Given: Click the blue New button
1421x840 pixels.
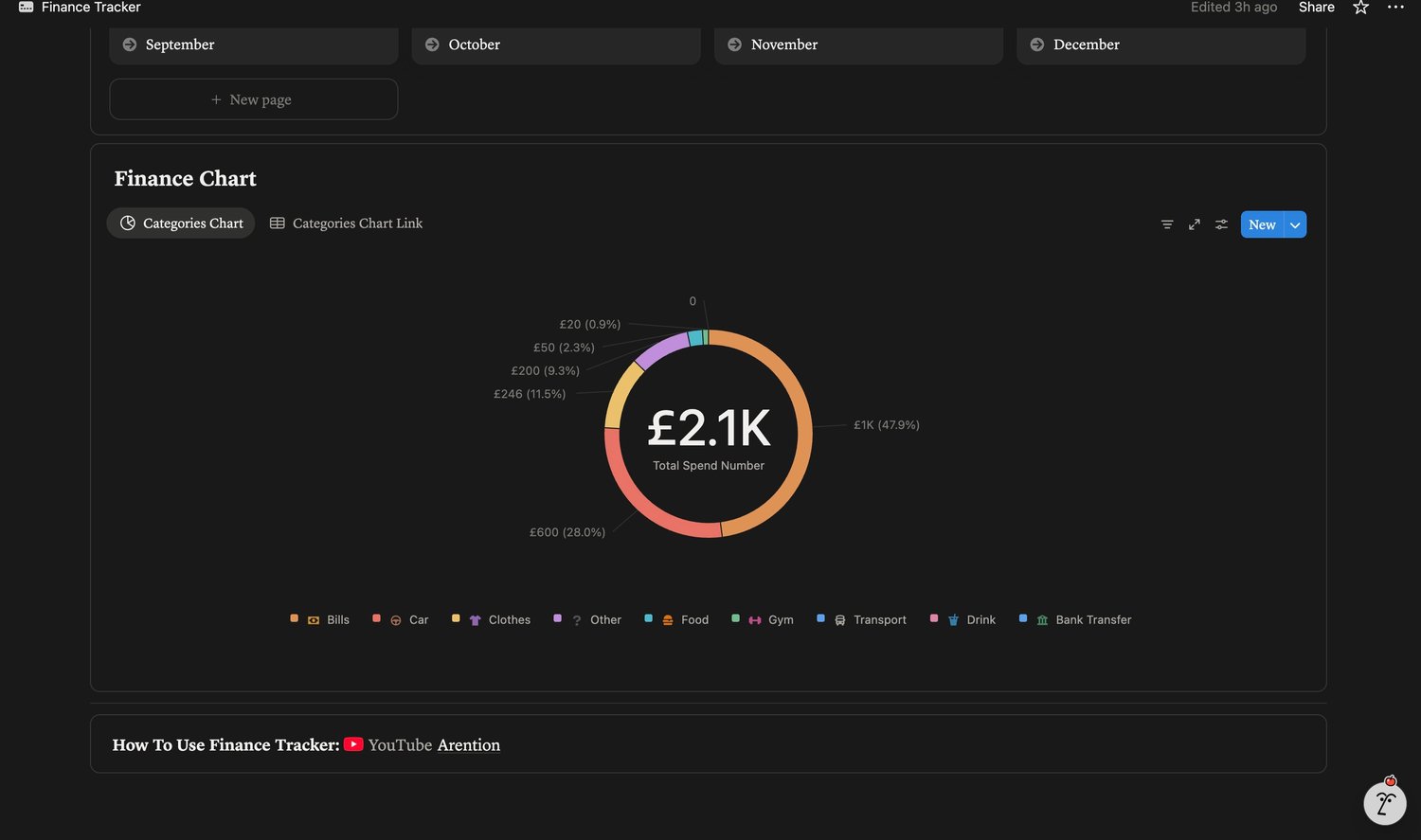Looking at the screenshot, I should point(1262,224).
